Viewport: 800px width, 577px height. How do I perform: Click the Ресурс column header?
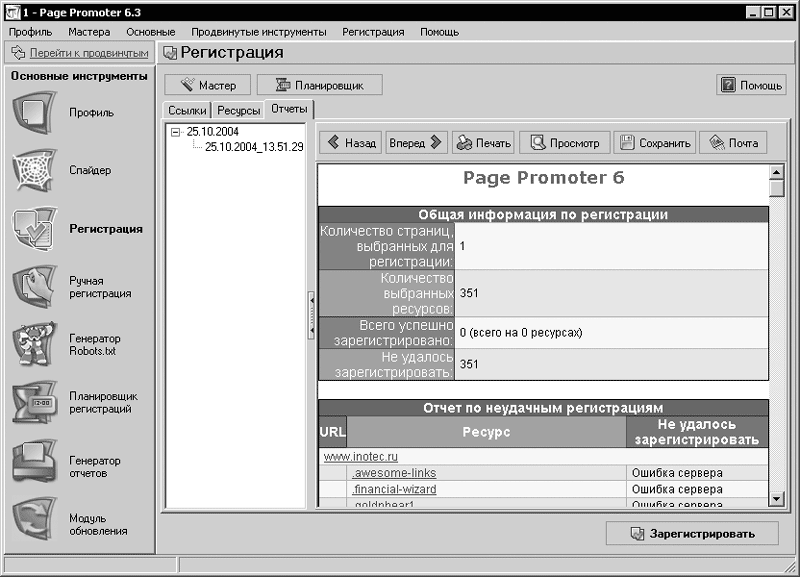click(x=486, y=432)
